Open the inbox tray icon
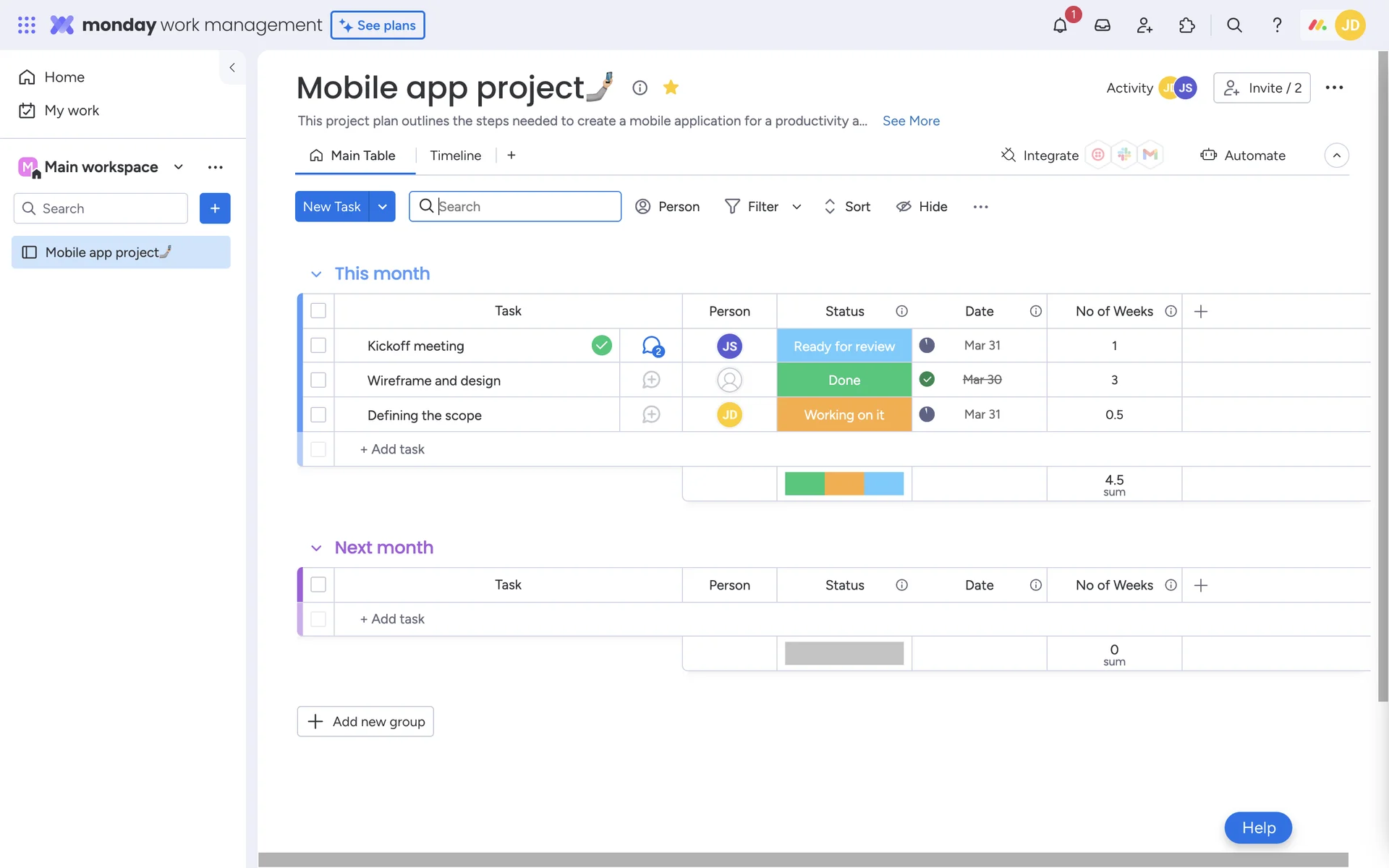Viewport: 1389px width, 868px height. click(1102, 25)
